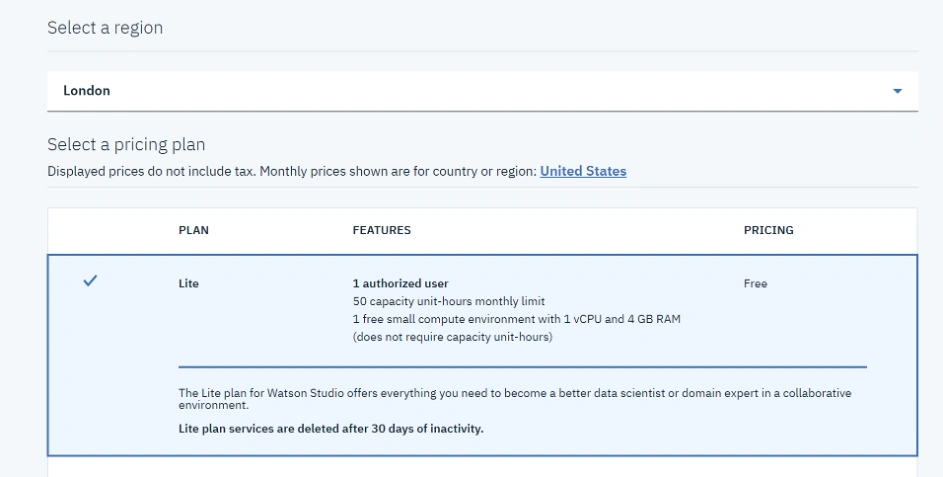Follow the United States country link
The height and width of the screenshot is (477, 943).
click(x=583, y=171)
